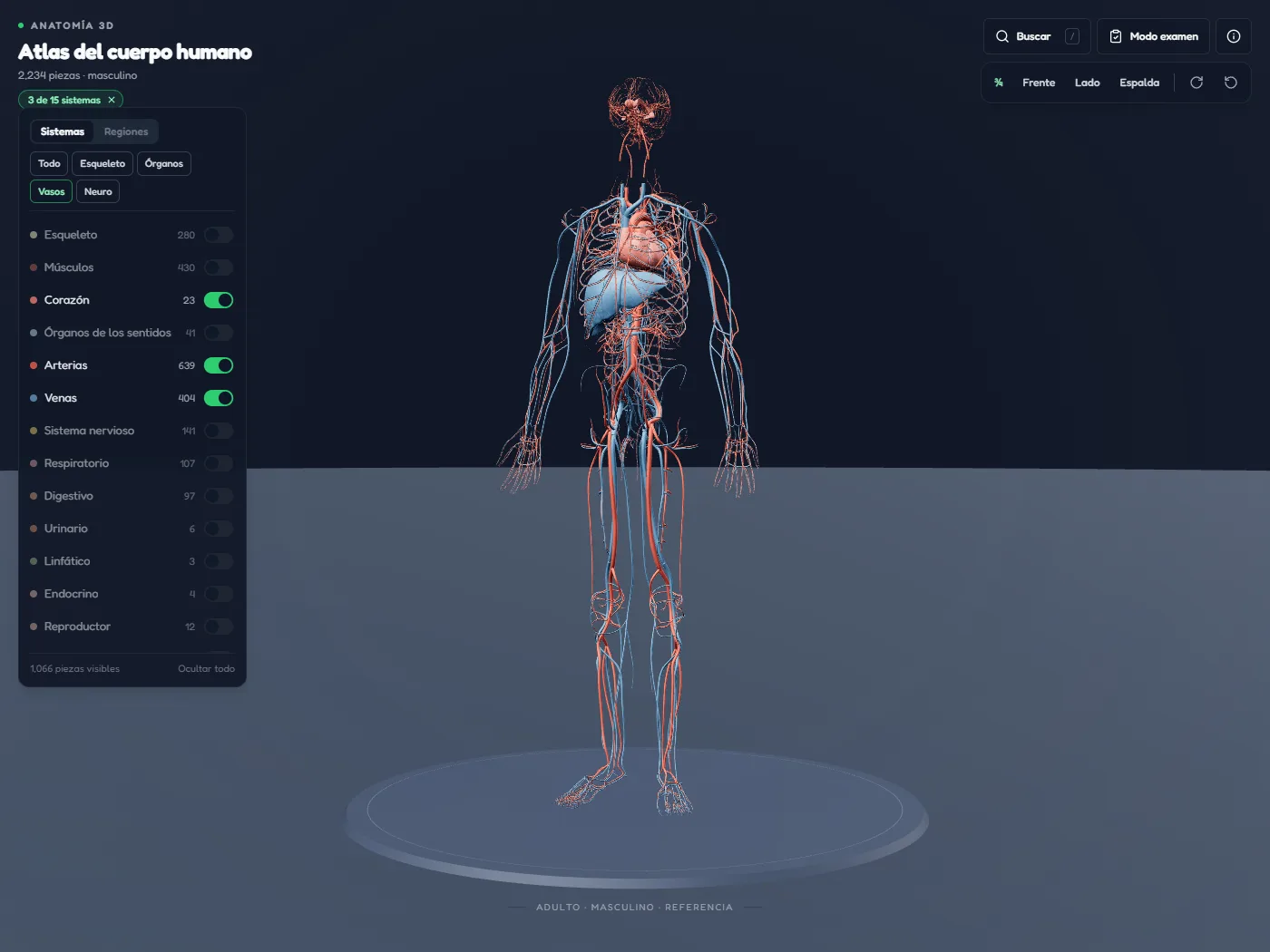This screenshot has height=952, width=1270.
Task: Enable the Sistema nervioso toggle
Action: 219,431
